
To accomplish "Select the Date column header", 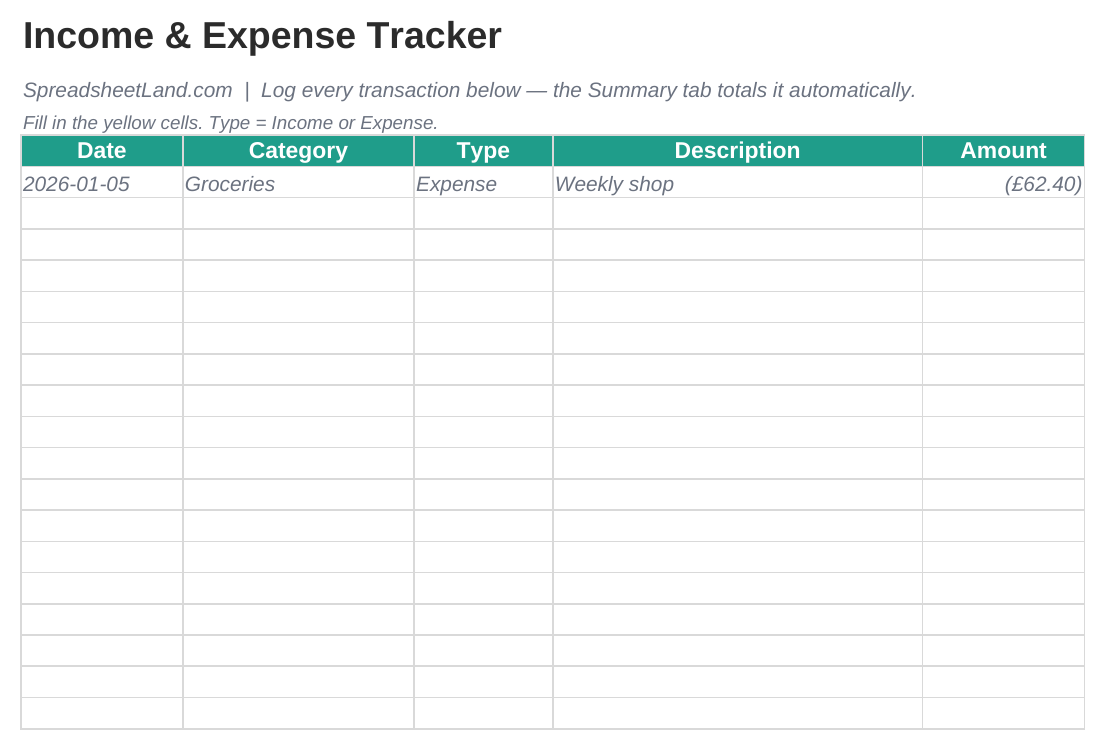I will tap(102, 151).
